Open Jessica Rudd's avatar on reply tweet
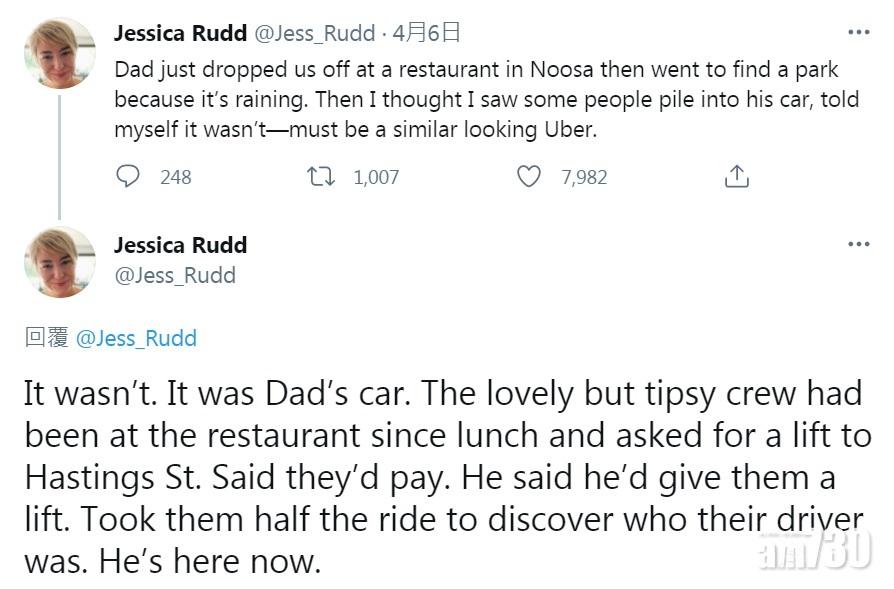Viewport: 894px width, 589px height. 60,262
